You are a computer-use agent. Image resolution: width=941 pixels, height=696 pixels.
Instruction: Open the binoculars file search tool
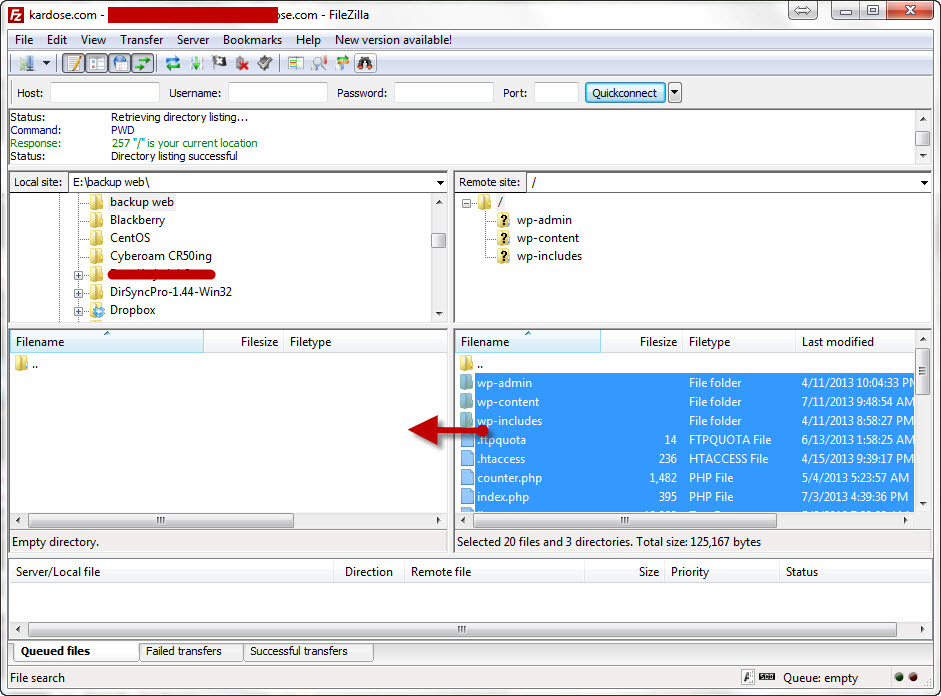point(365,63)
